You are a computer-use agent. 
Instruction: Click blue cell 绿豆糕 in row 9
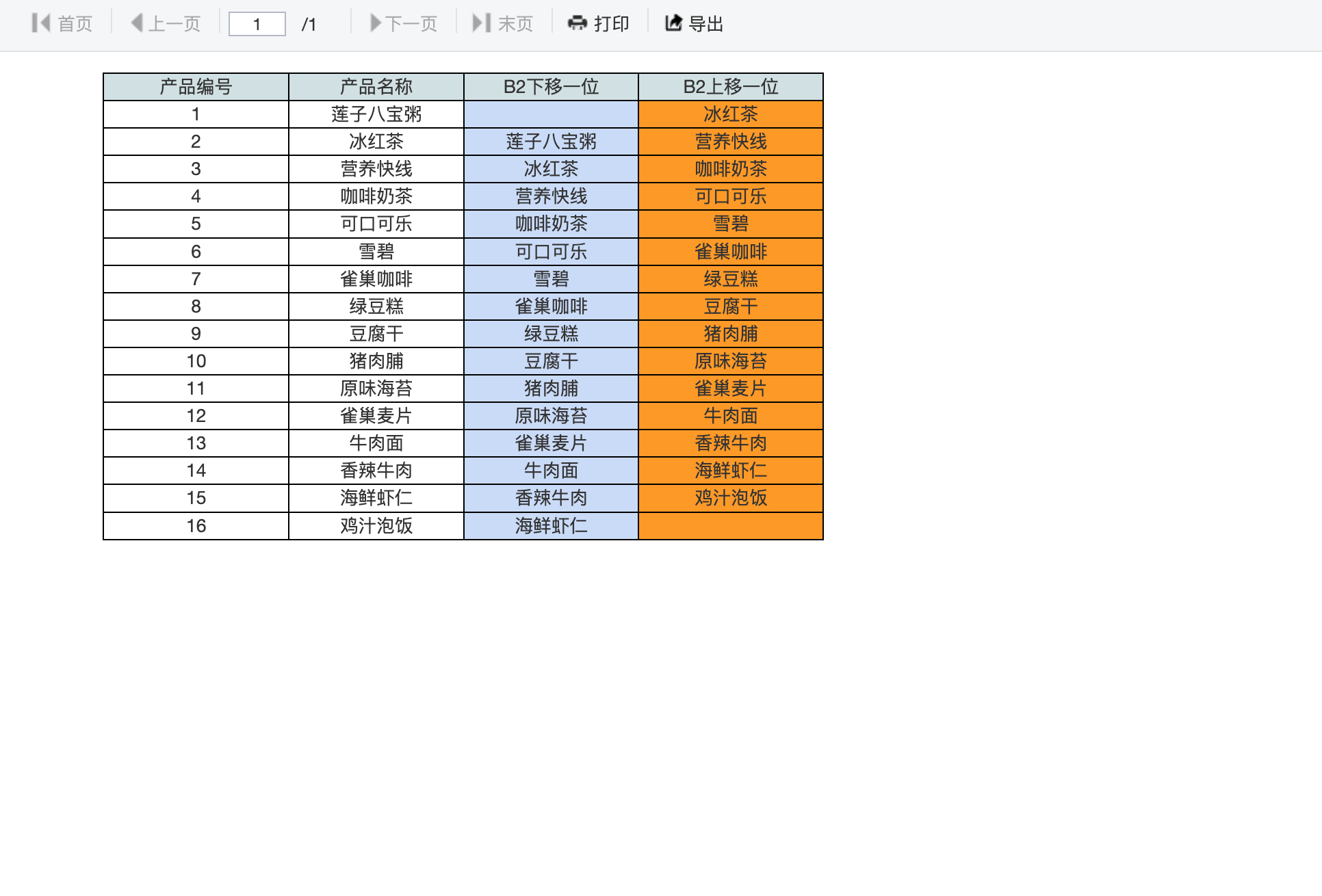[x=552, y=334]
